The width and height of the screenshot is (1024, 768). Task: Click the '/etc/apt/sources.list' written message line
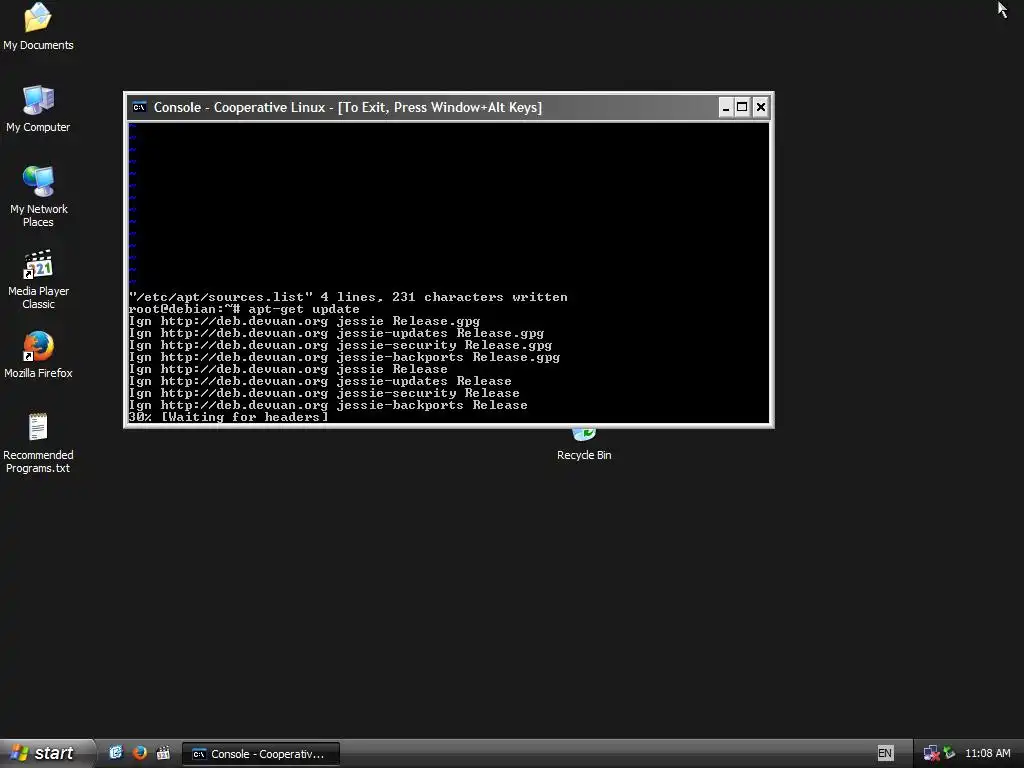[348, 297]
